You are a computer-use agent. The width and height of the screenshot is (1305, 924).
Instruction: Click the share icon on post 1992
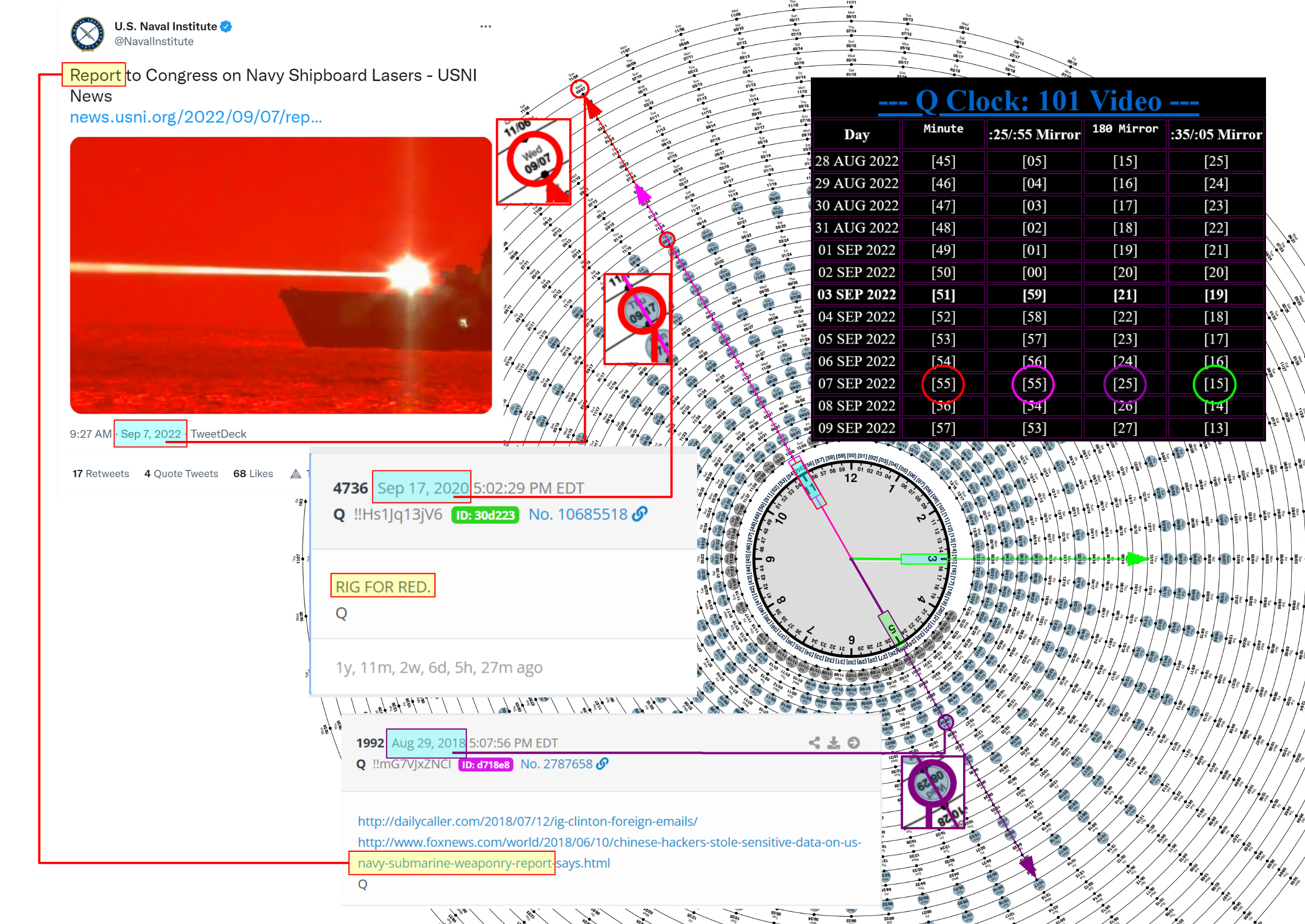click(x=815, y=742)
